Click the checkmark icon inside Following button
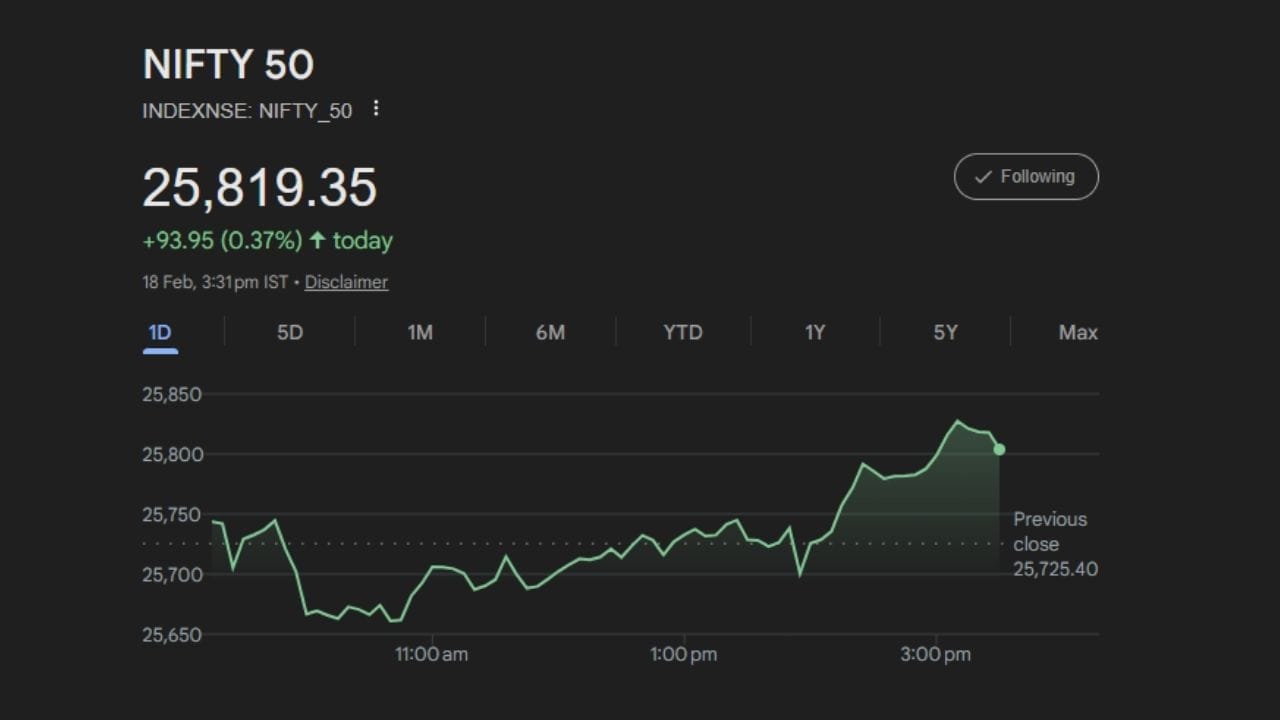This screenshot has width=1280, height=720. click(983, 177)
